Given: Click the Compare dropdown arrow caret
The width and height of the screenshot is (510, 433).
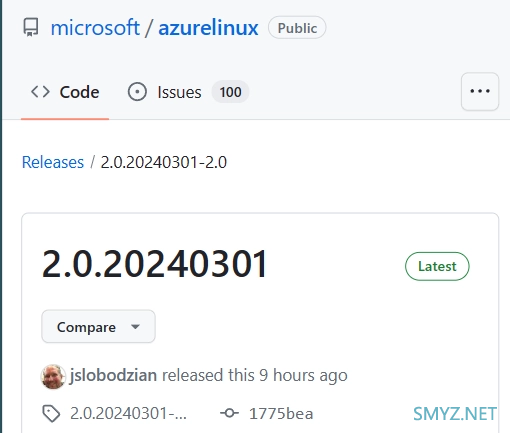Looking at the screenshot, I should (x=135, y=327).
